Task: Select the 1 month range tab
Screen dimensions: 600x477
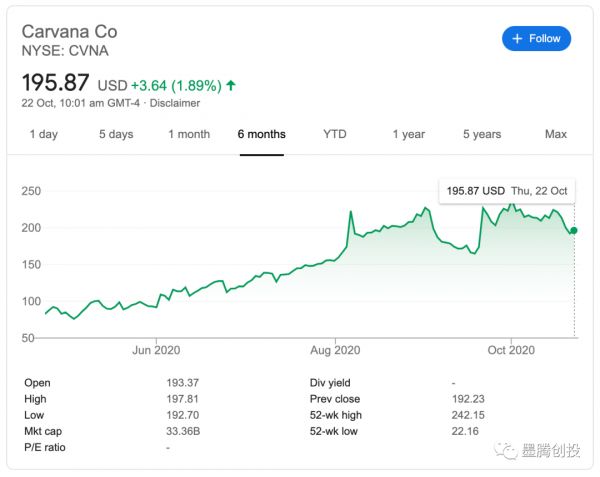Action: [x=189, y=134]
